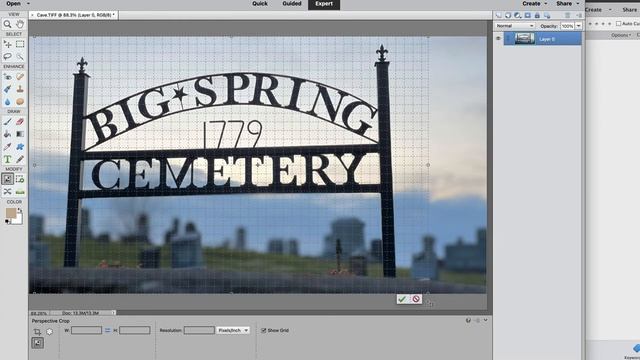Switch to Quick edit mode
Image resolution: width=640 pixels, height=360 pixels.
pos(260,4)
